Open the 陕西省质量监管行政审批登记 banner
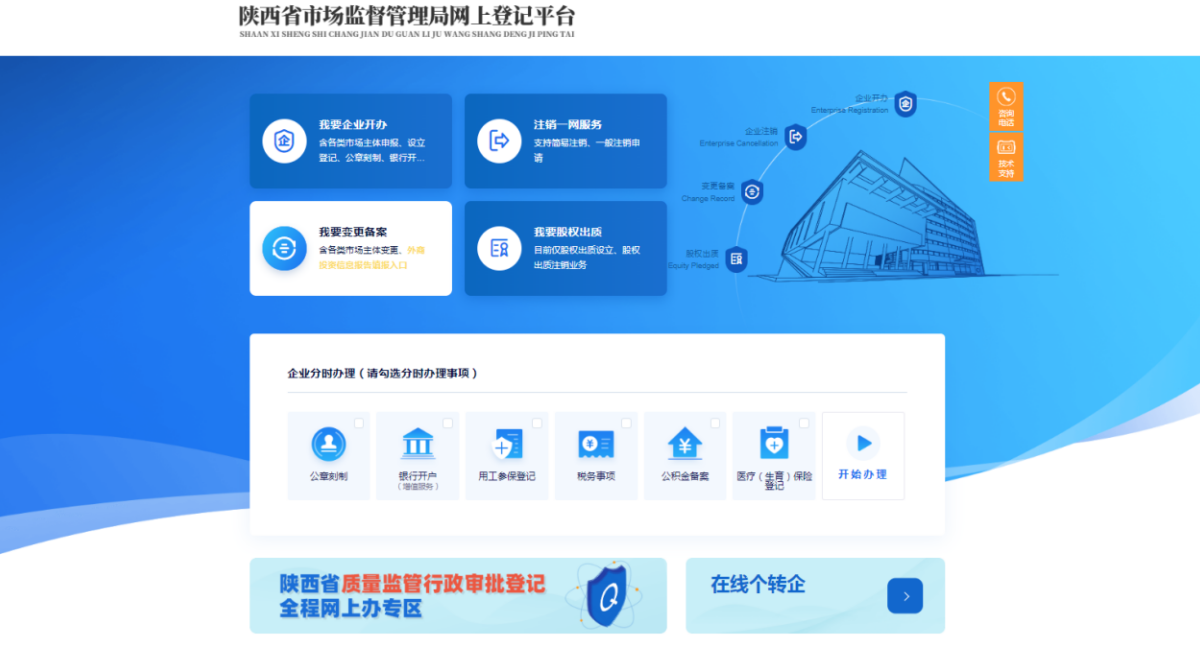The width and height of the screenshot is (1200, 661). [457, 596]
